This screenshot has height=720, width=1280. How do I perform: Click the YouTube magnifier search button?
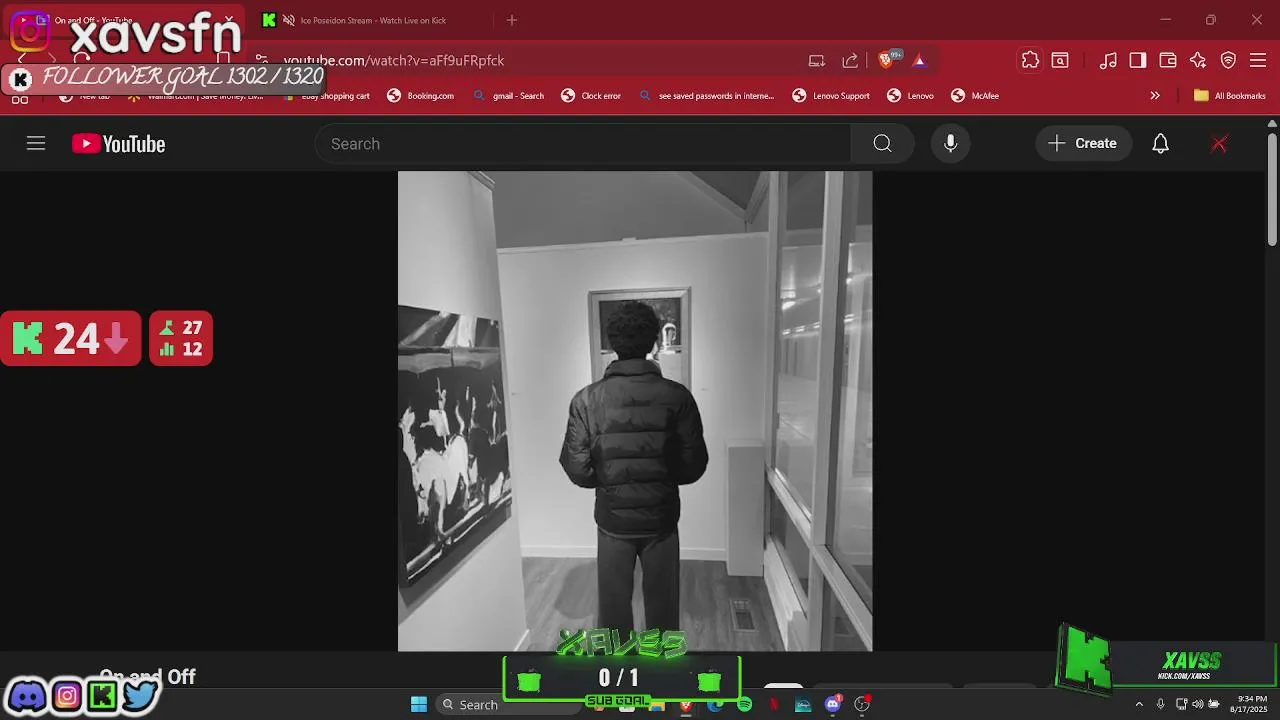tap(882, 144)
